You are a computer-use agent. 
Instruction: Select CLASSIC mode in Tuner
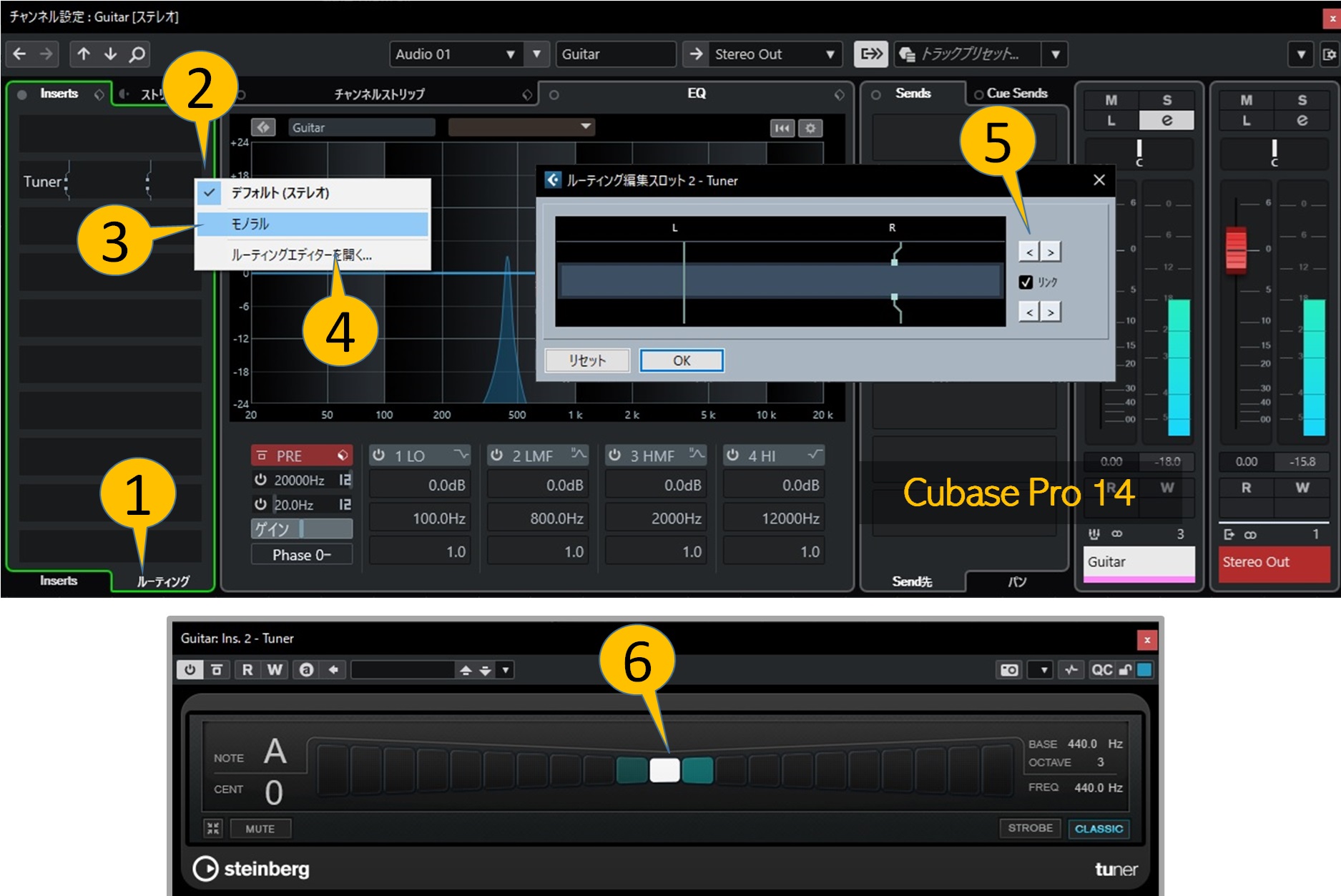(1099, 828)
